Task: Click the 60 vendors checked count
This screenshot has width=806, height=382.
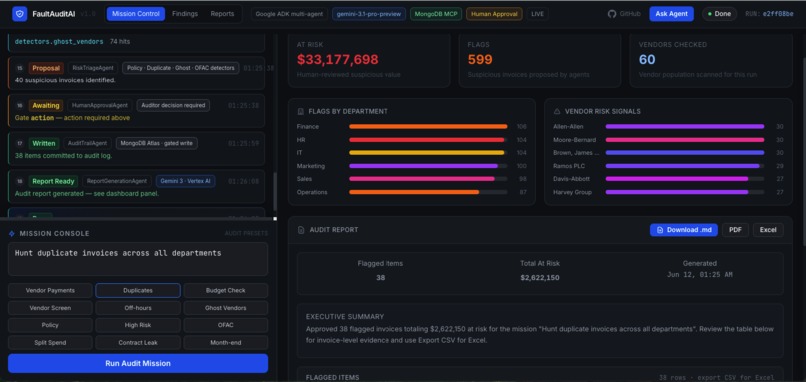Action: 647,60
